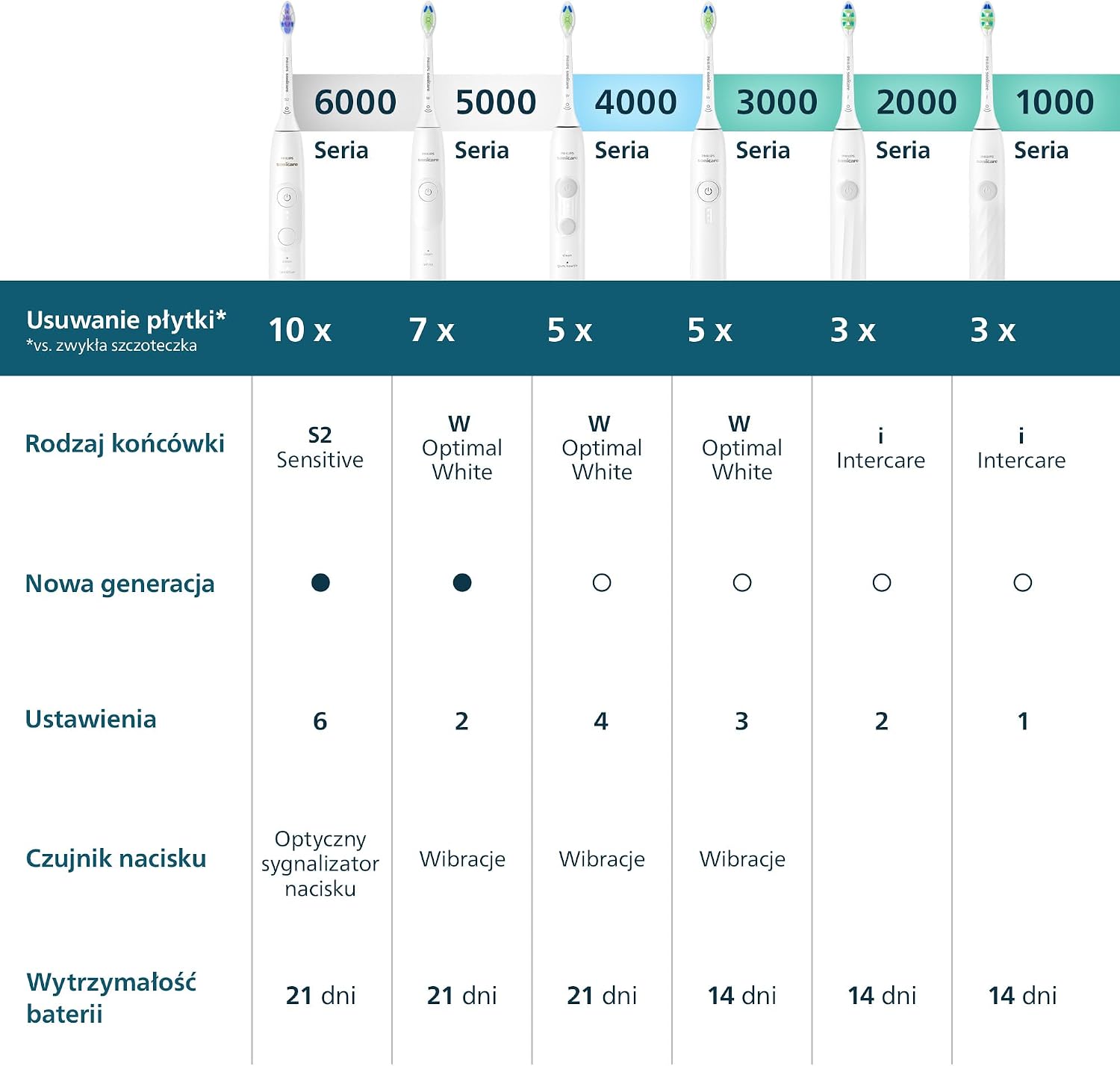Viewport: 1120px width, 1066px height.
Task: Click "W Optimal White" under 3000 Seria
Action: coord(742,448)
